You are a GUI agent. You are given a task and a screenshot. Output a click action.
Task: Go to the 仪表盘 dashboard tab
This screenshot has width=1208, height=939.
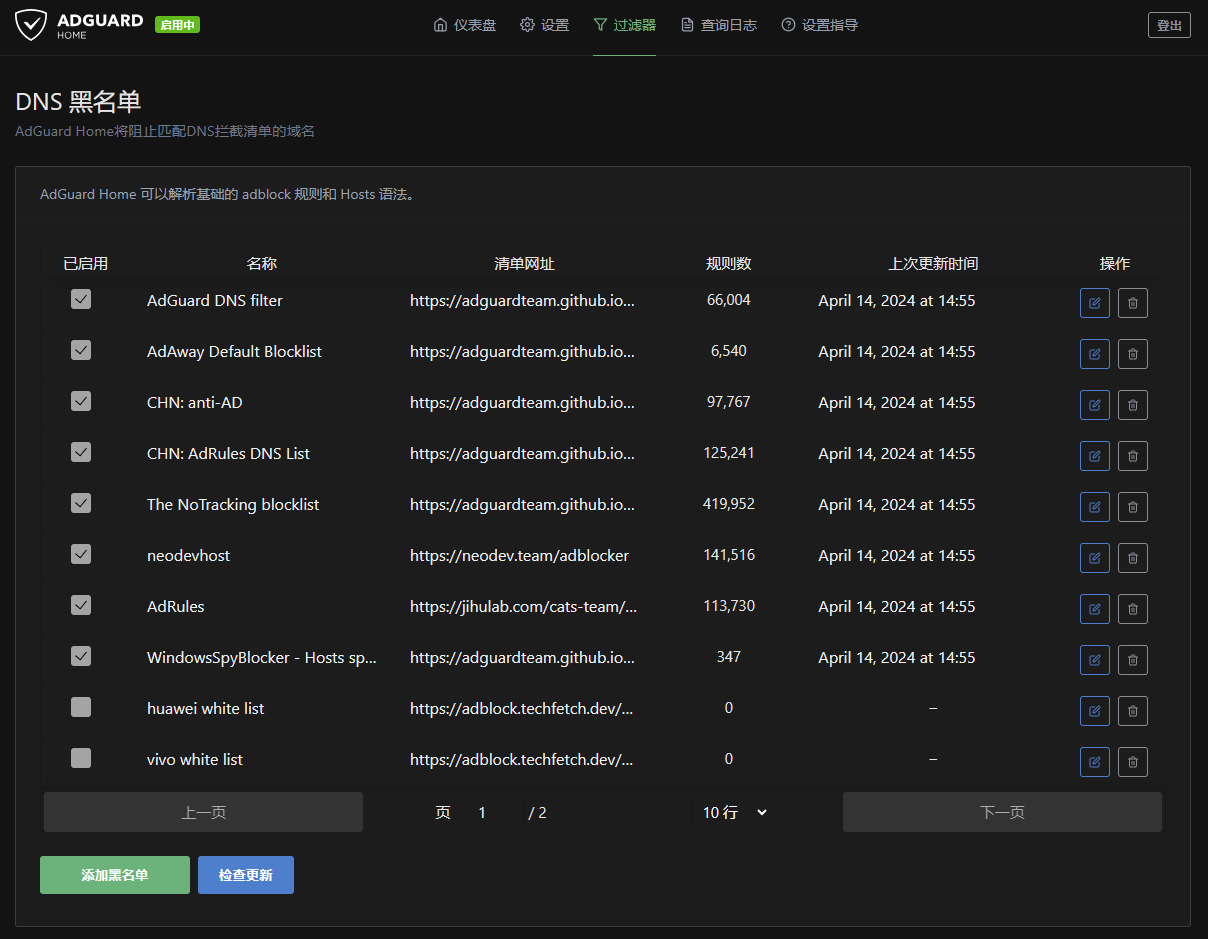[x=464, y=25]
